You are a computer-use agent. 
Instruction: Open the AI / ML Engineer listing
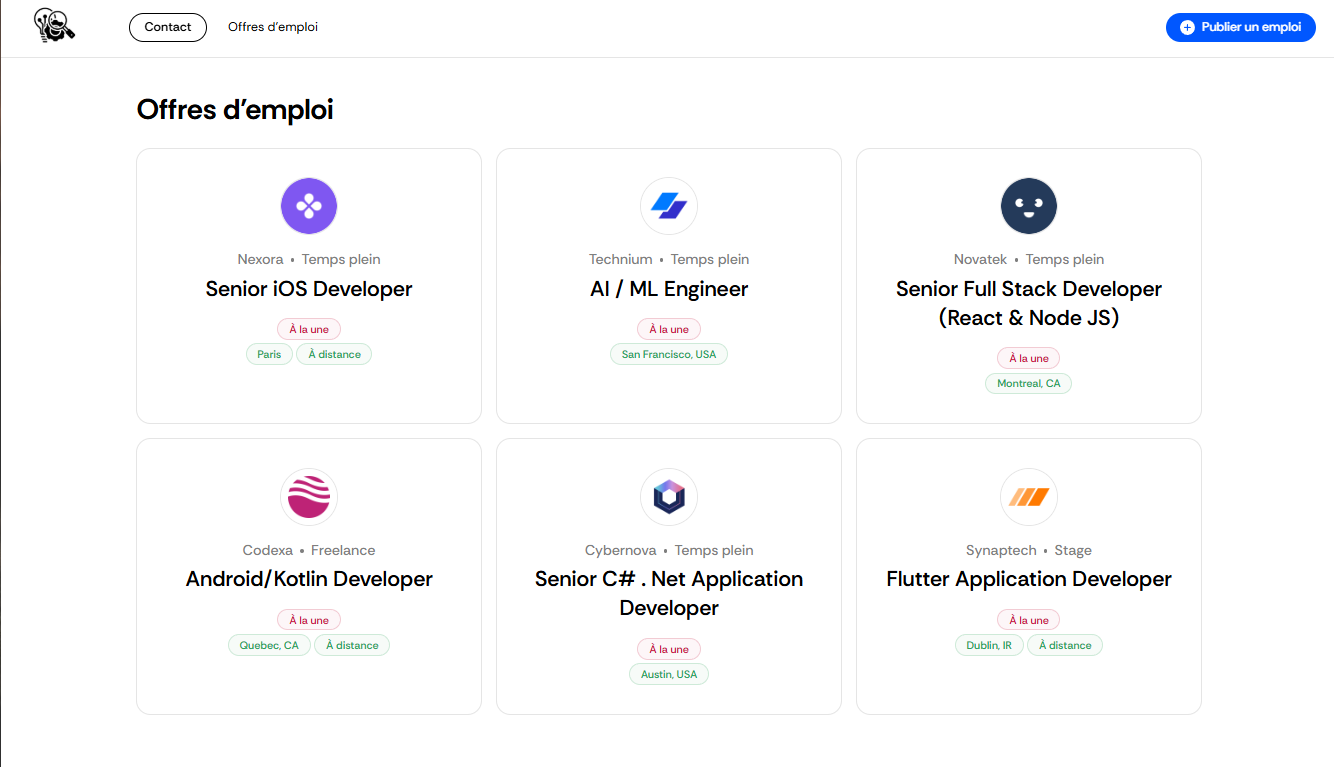(669, 289)
